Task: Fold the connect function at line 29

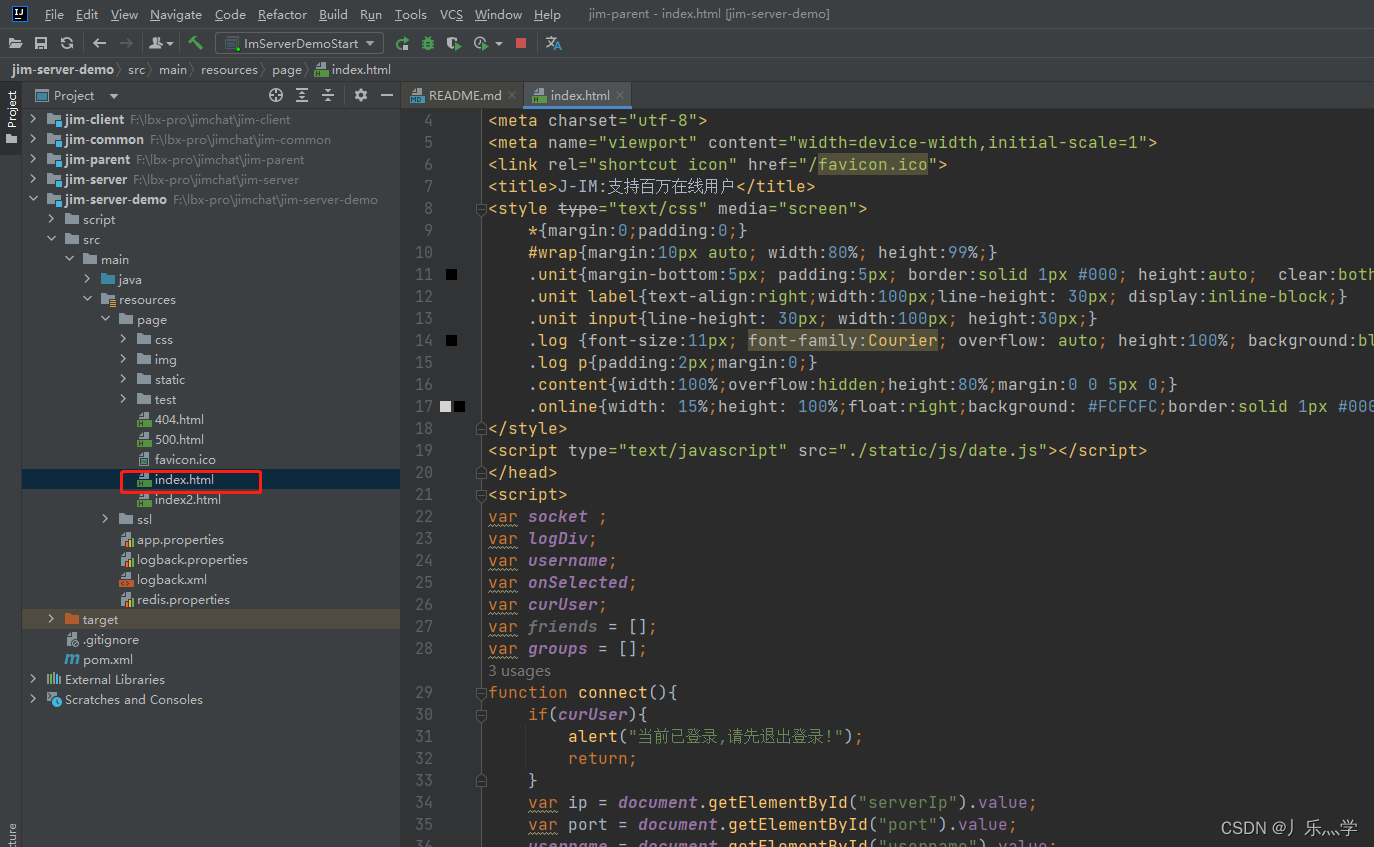Action: coord(481,692)
